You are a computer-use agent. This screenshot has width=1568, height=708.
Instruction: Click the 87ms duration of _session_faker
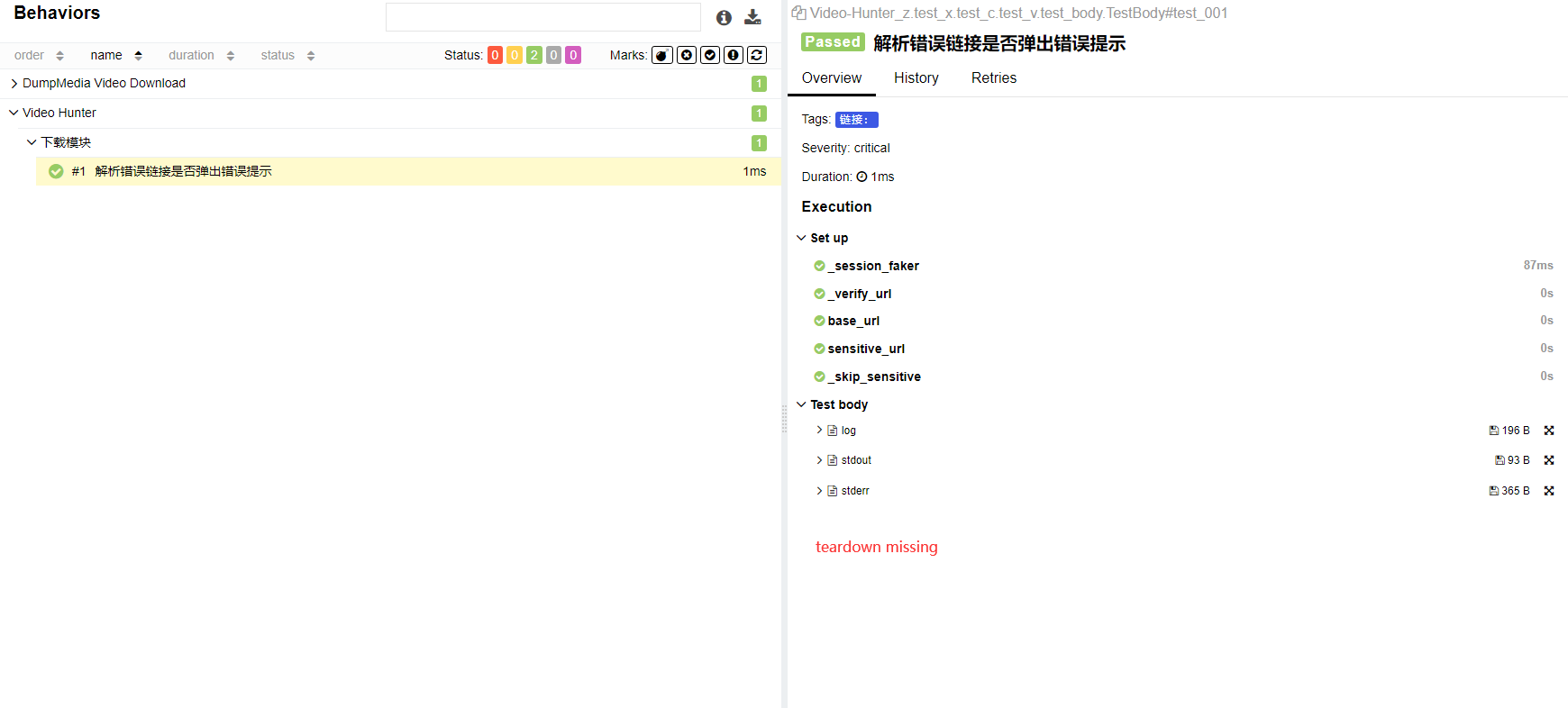(1538, 265)
